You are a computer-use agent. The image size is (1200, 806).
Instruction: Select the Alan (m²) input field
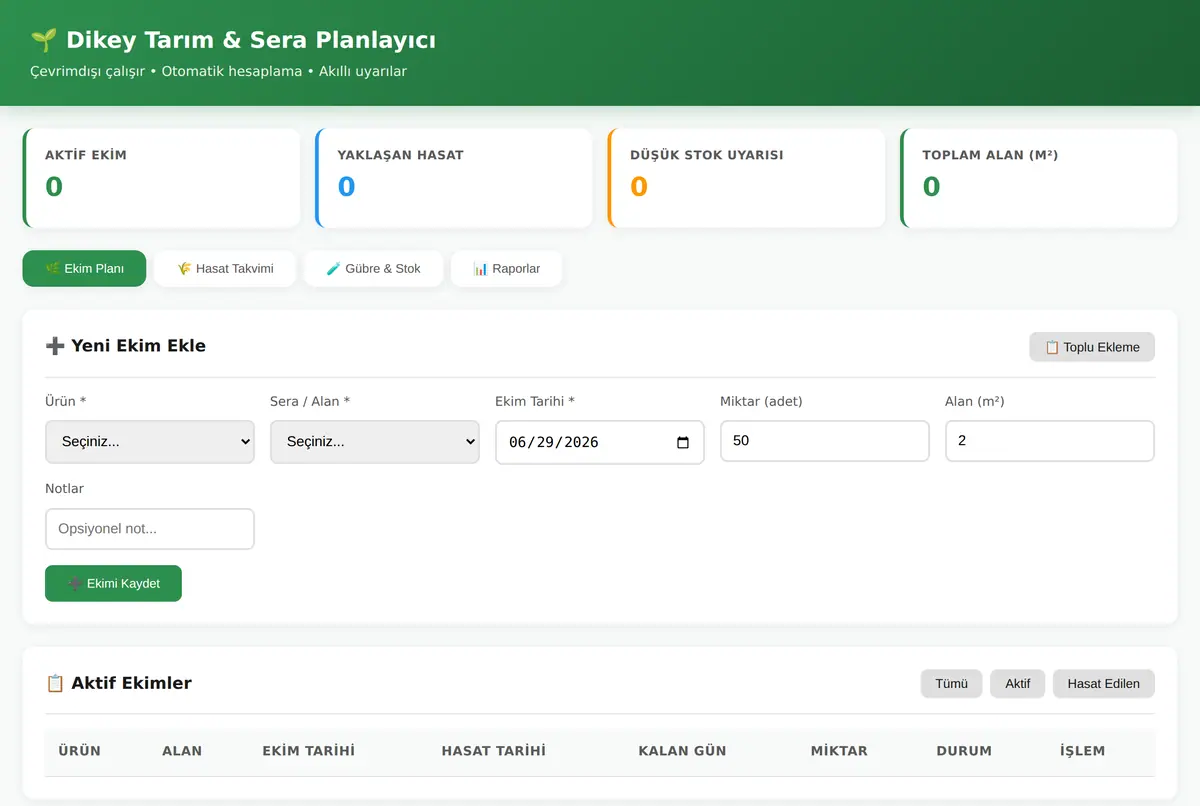point(1050,441)
